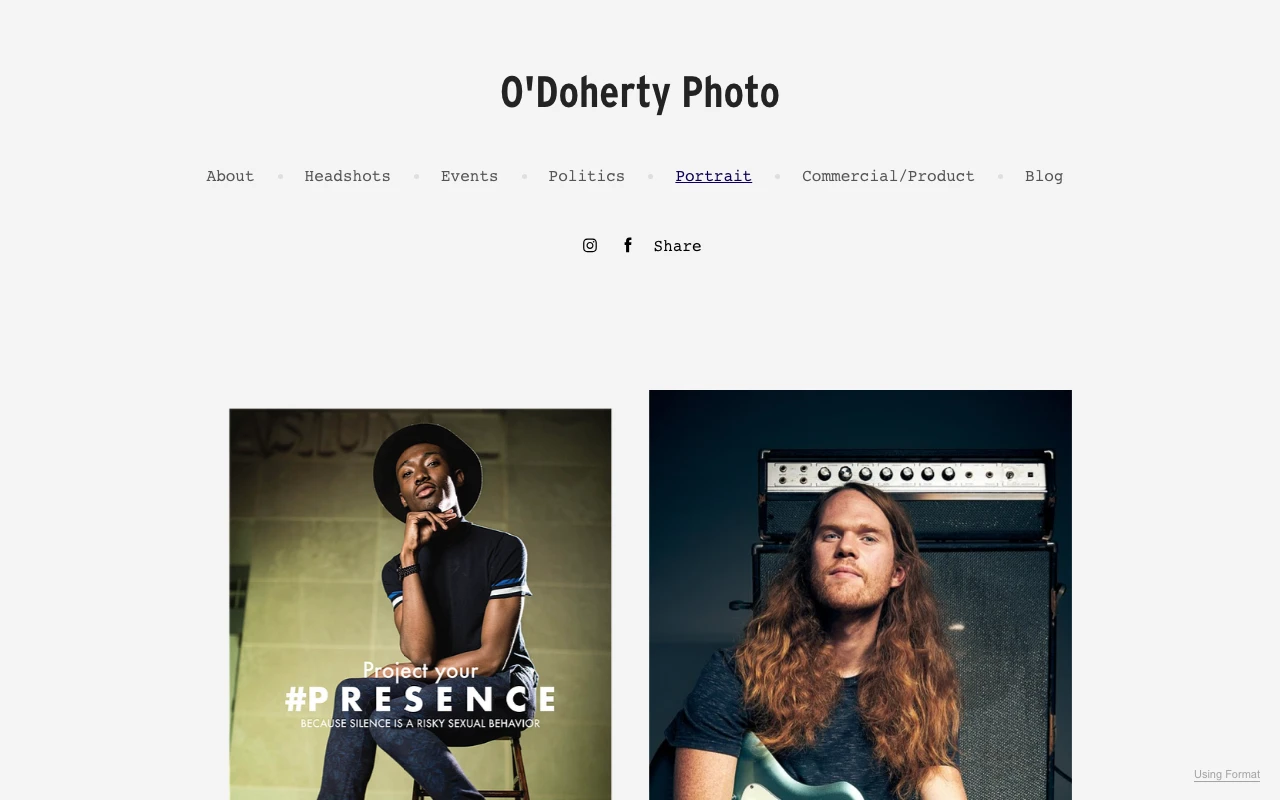This screenshot has width=1280, height=800.
Task: Click the O'Doherty Photo site title
Action: click(640, 92)
